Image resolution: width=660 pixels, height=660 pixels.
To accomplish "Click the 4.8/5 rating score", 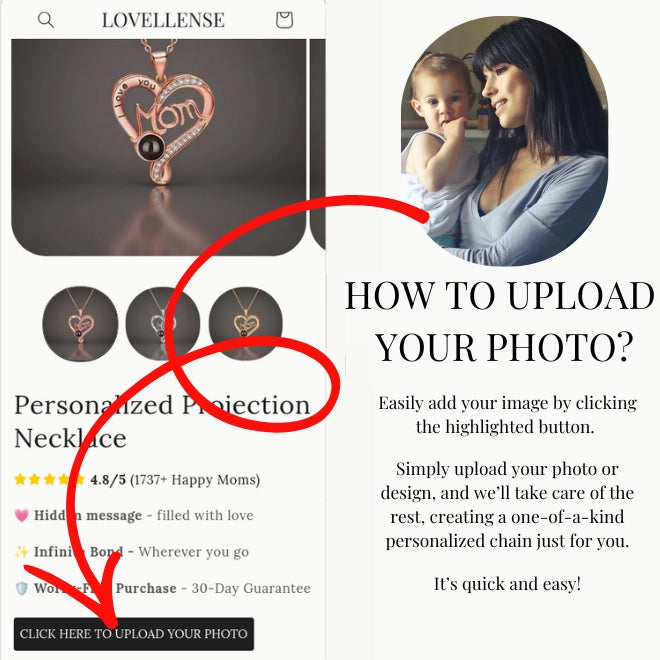I will click(x=108, y=480).
